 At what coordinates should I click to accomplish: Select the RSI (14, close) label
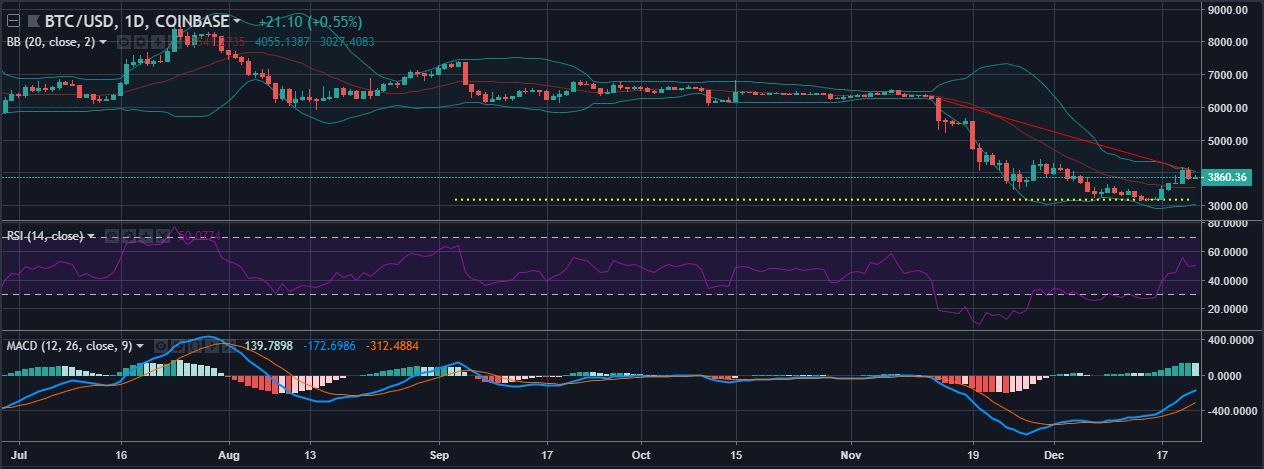45,236
